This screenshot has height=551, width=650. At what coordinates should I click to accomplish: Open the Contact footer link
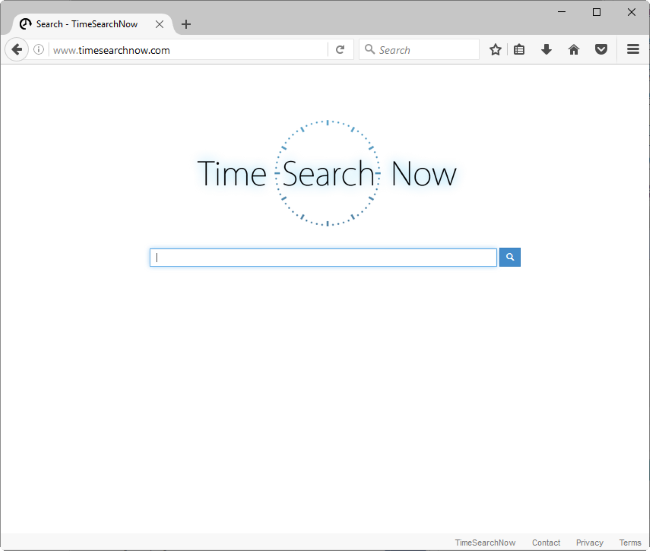click(546, 543)
